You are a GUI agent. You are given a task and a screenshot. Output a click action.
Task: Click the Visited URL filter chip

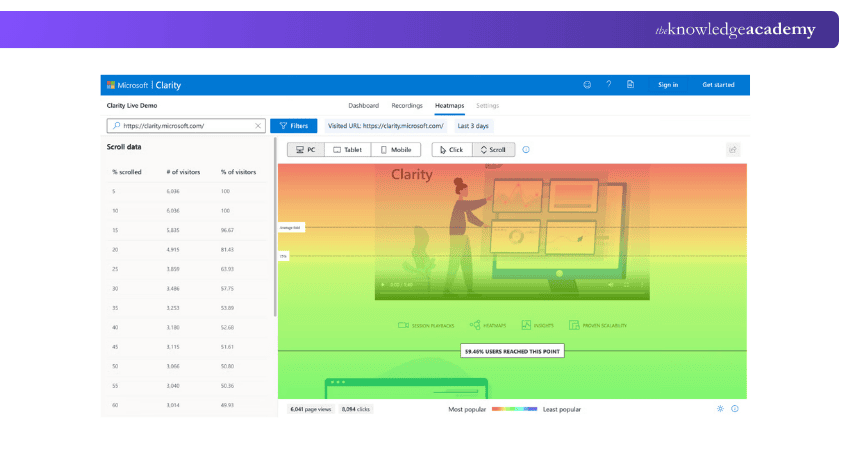pyautogui.click(x=385, y=126)
